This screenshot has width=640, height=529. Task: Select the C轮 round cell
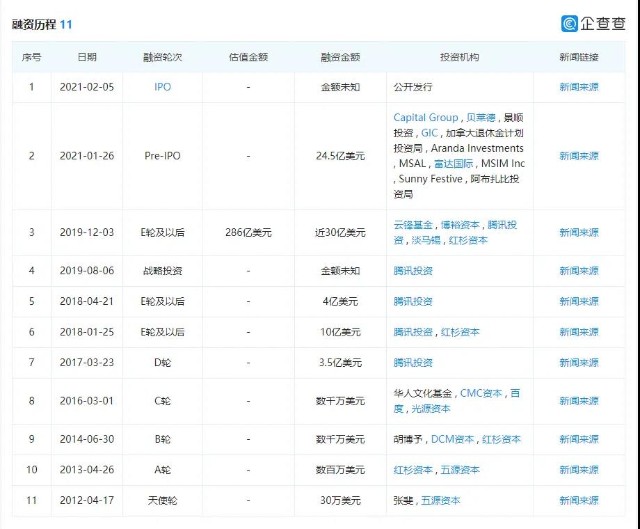point(162,401)
